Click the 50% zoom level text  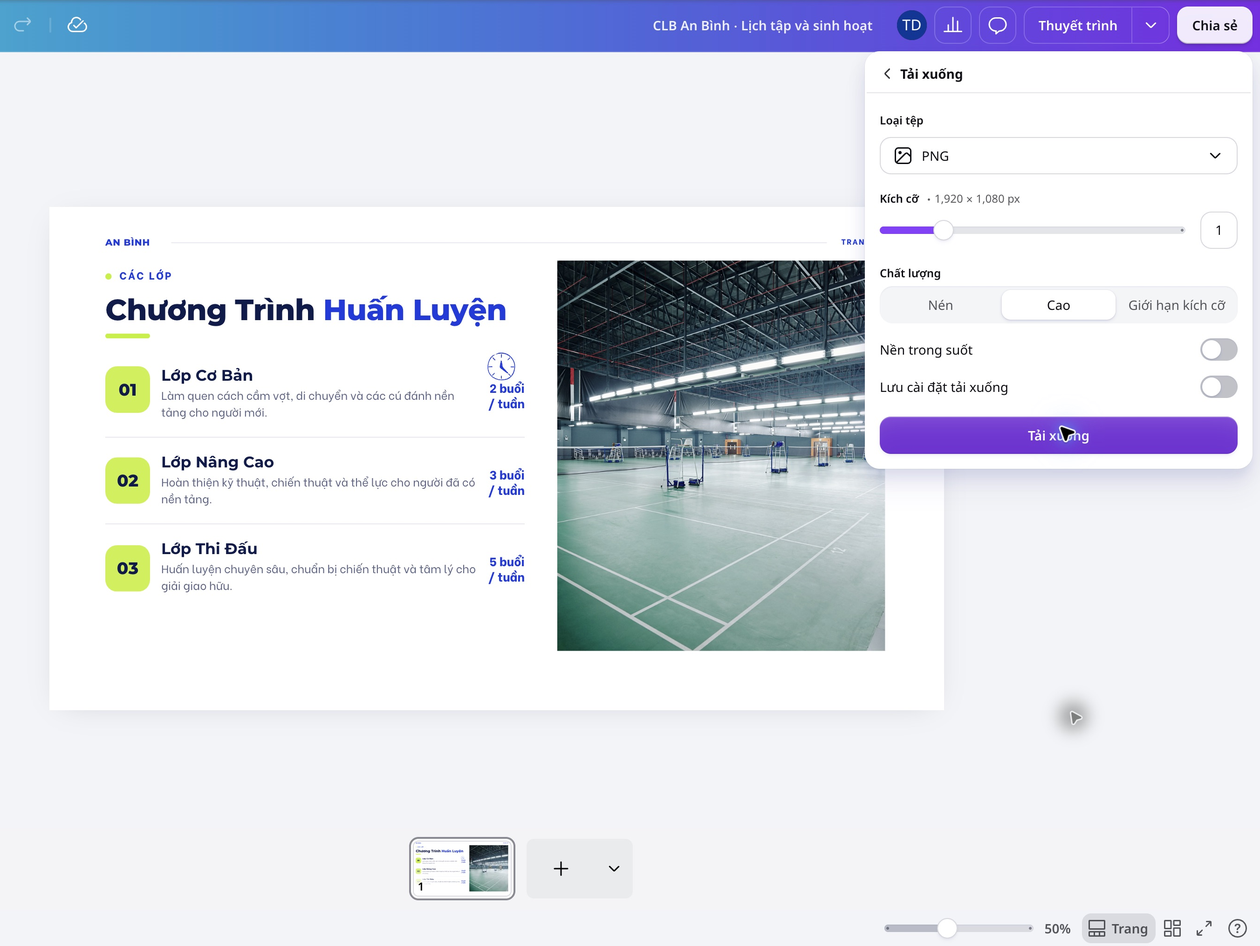click(x=1057, y=928)
